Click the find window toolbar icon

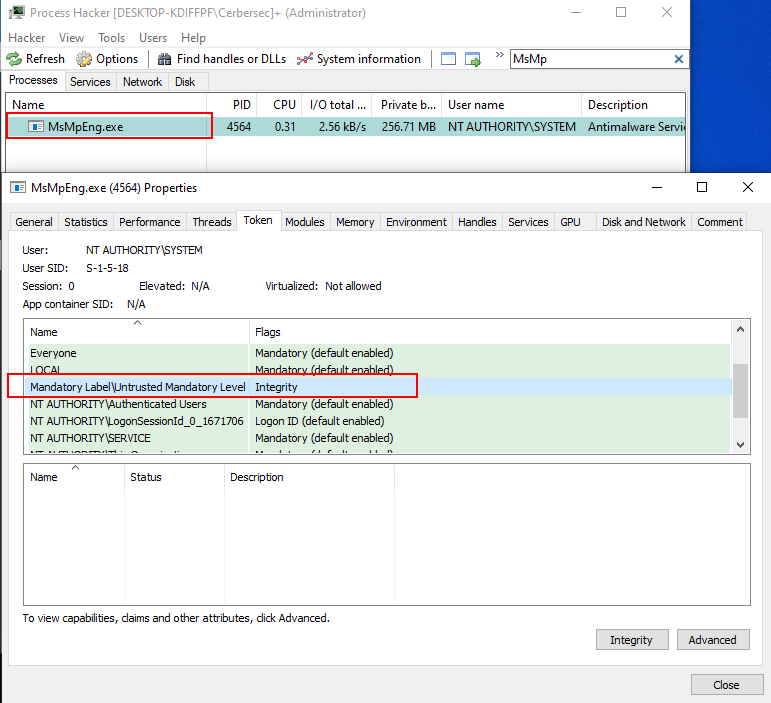click(x=448, y=59)
